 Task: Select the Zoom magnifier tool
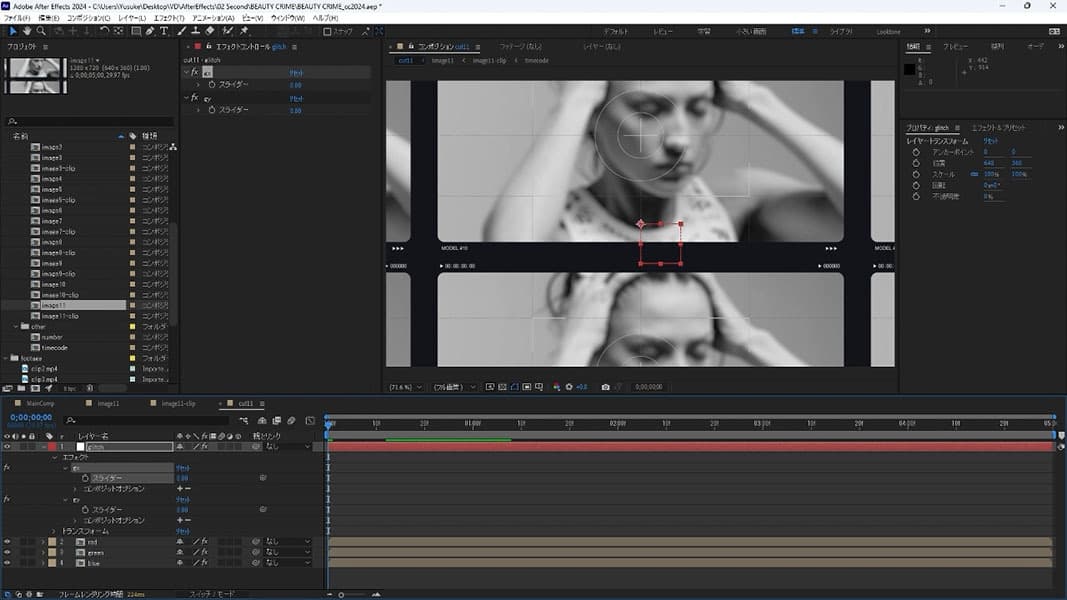(x=41, y=31)
